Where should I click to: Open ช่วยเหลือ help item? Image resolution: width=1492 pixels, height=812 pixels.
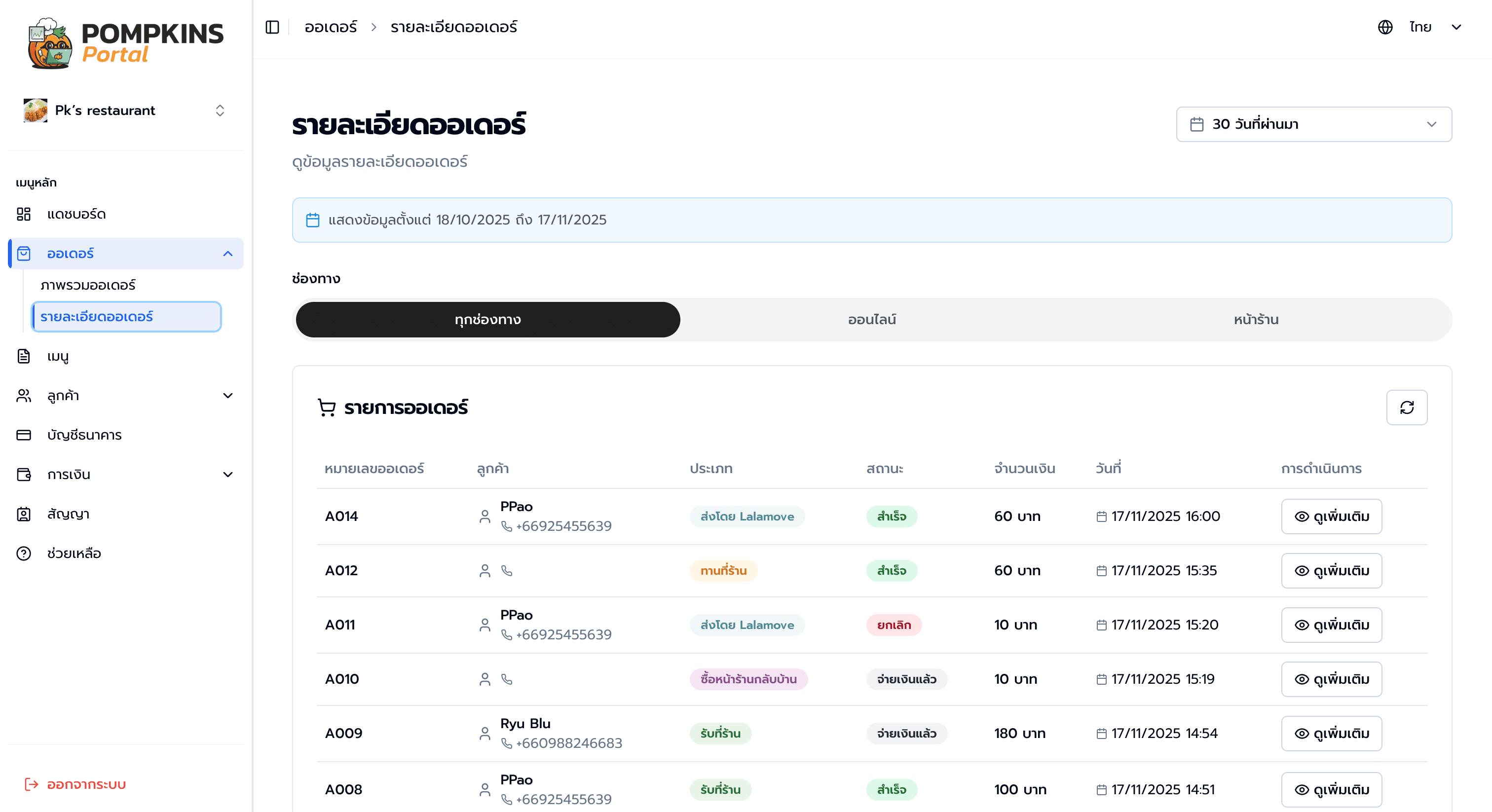pos(126,553)
